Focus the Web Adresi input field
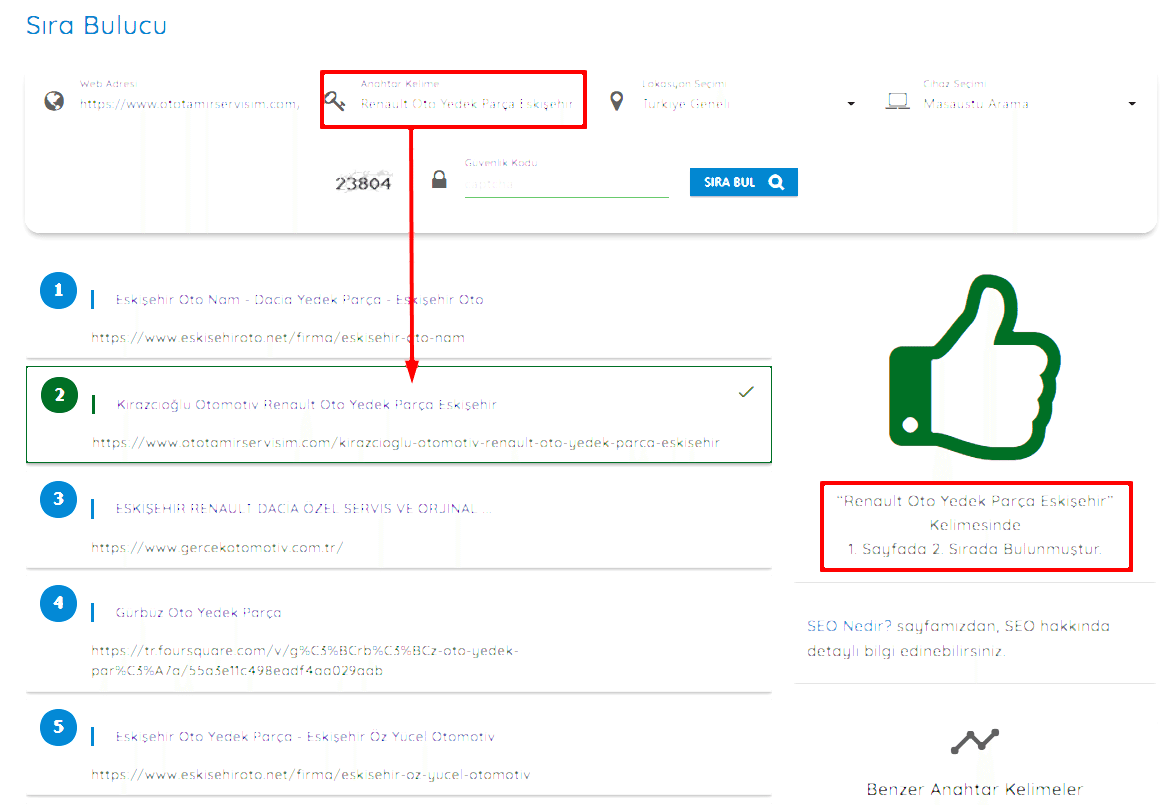This screenshot has width=1162, height=805. pyautogui.click(x=189, y=104)
